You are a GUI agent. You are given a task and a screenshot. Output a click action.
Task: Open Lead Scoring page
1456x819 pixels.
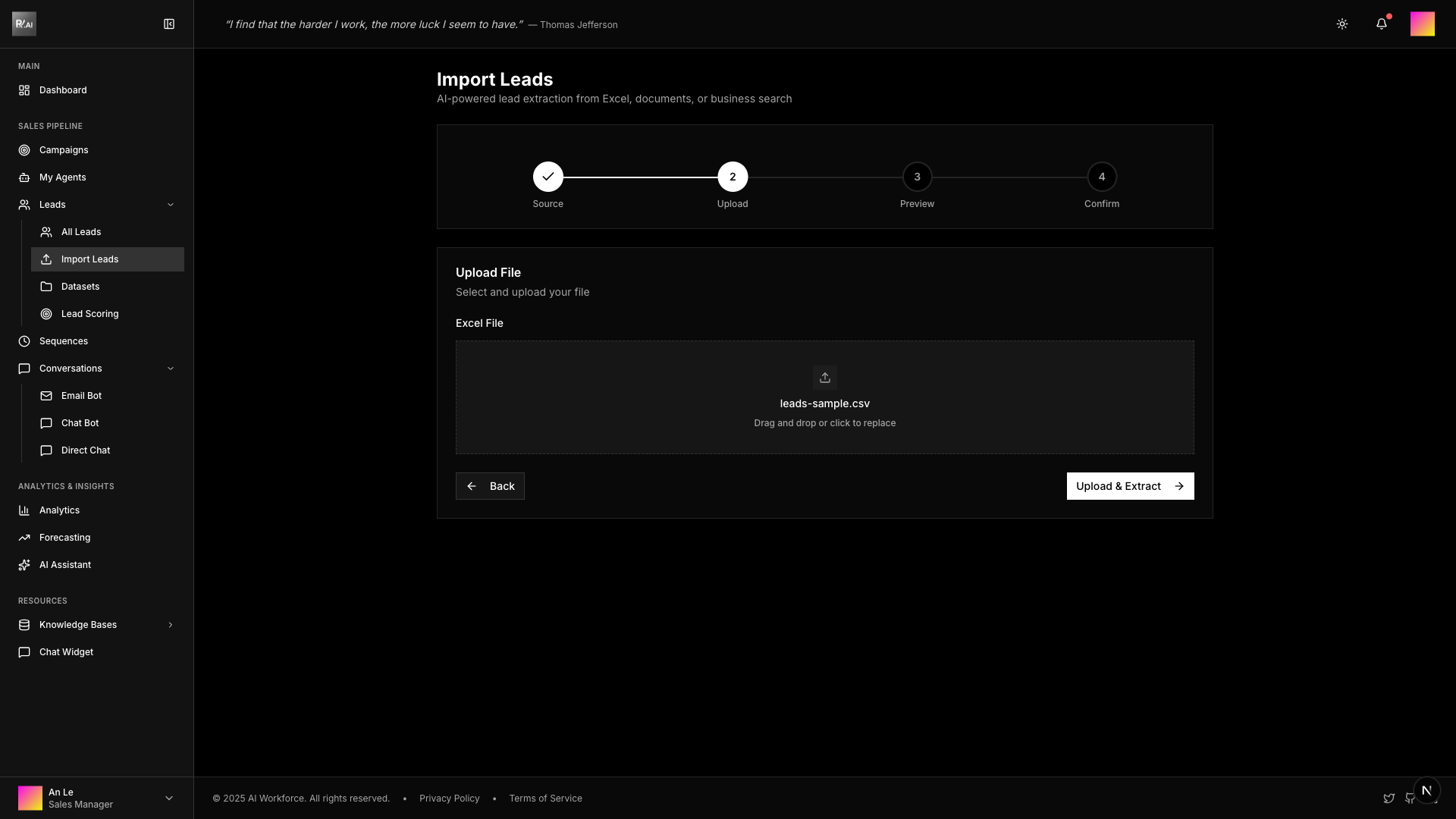coord(89,314)
